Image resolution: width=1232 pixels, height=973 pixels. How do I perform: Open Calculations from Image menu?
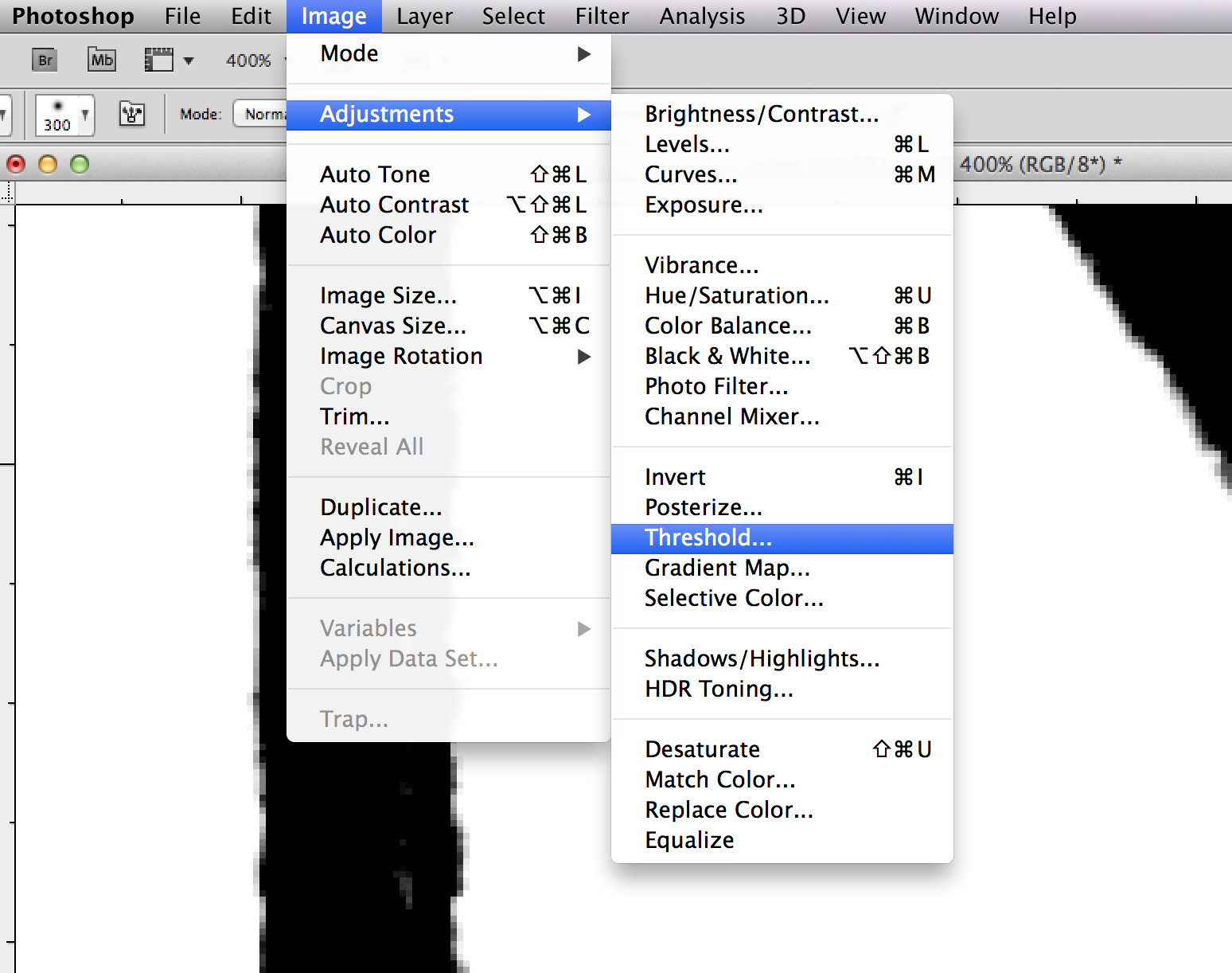449,568
